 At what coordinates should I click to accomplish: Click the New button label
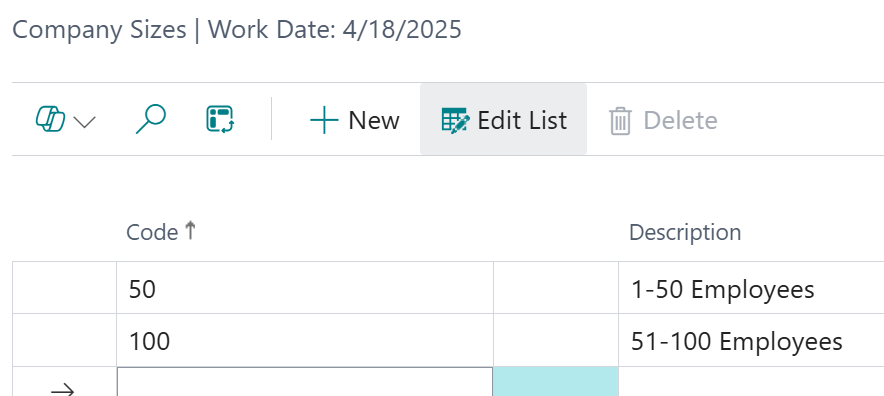pos(374,121)
